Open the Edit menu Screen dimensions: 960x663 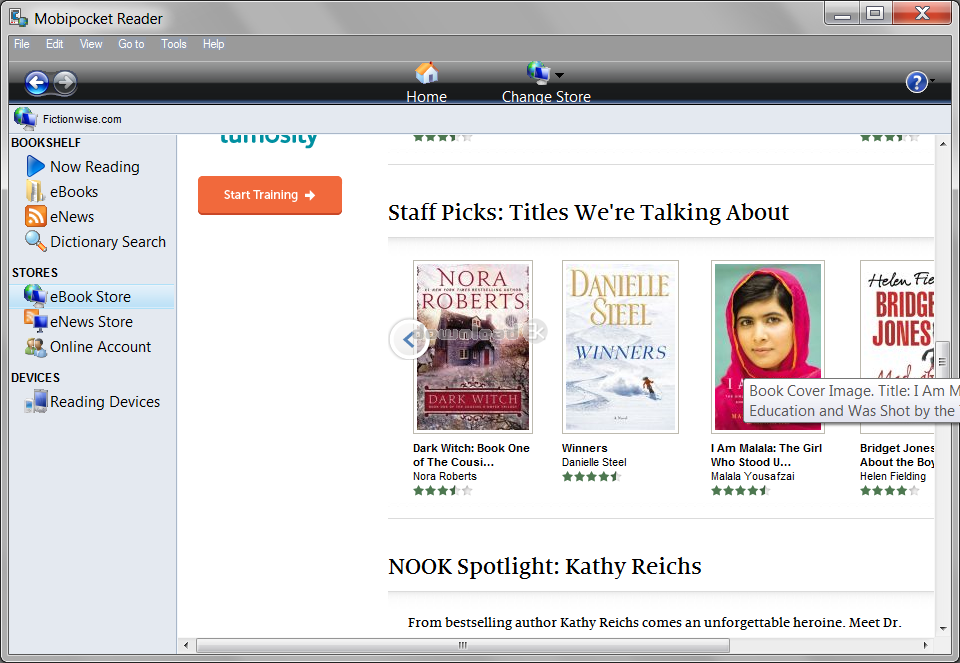54,44
